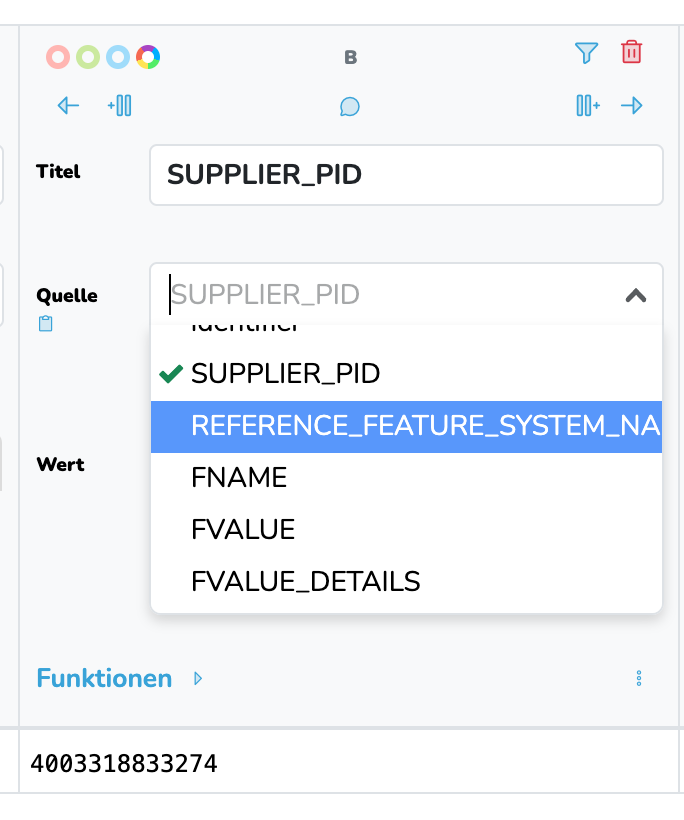Pick the red color circle
Image resolution: width=684 pixels, height=820 pixels.
(58, 57)
